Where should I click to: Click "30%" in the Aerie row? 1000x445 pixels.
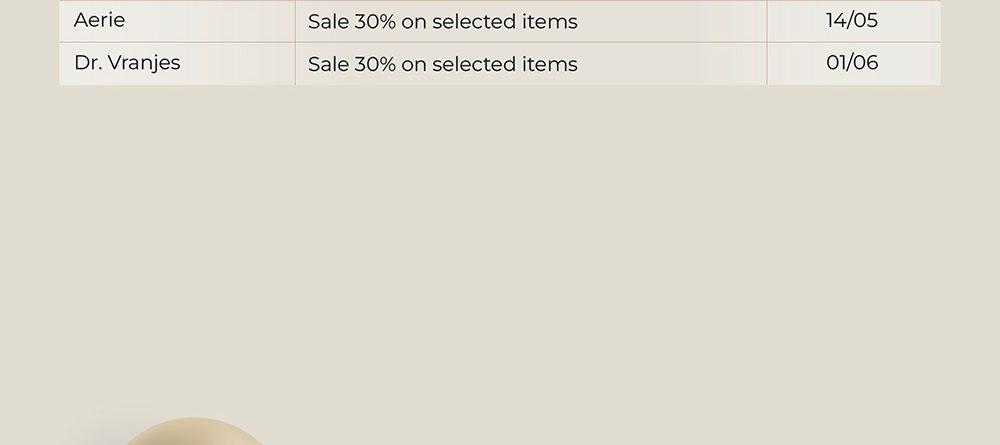[x=375, y=22]
